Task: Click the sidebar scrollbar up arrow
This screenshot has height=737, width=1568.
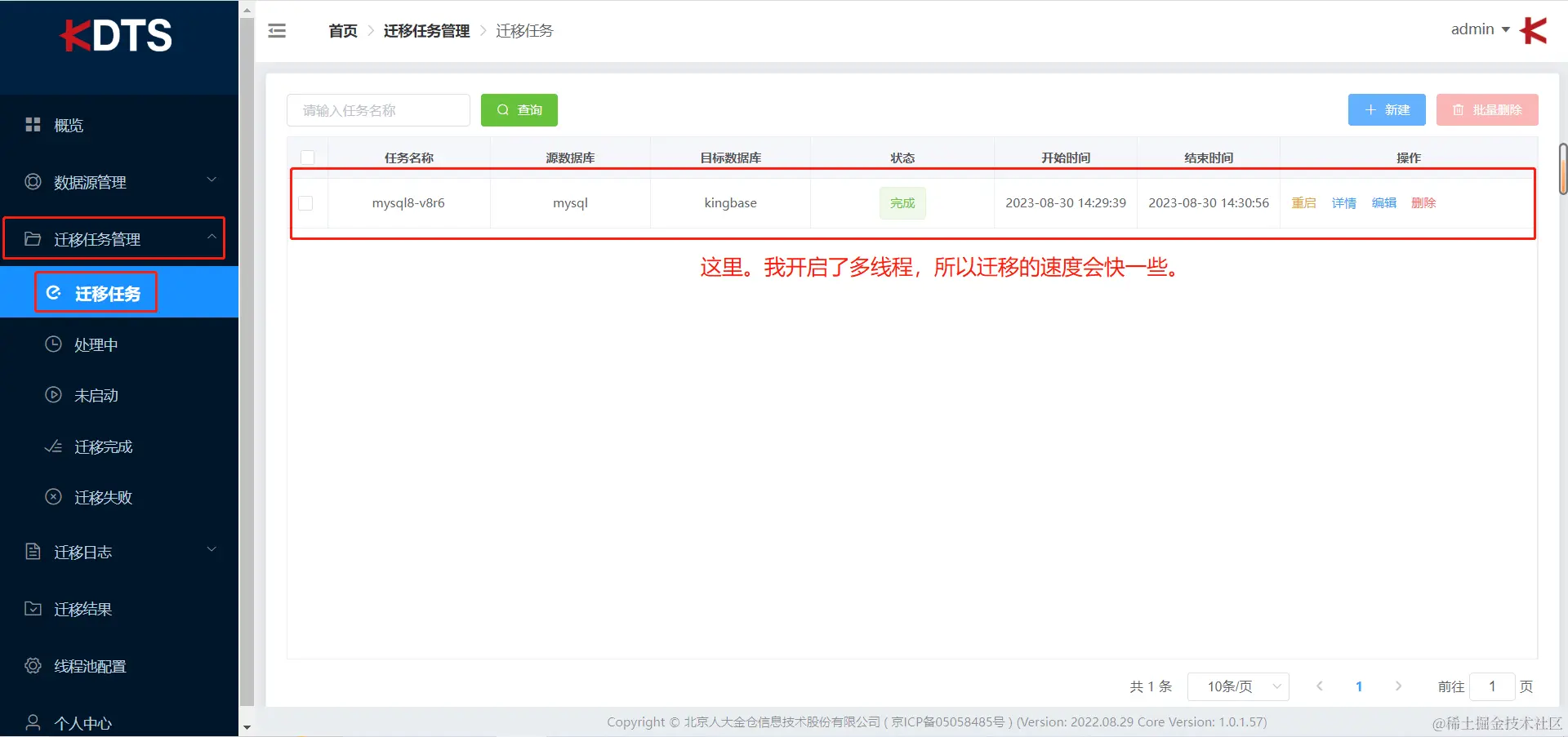Action: click(247, 10)
